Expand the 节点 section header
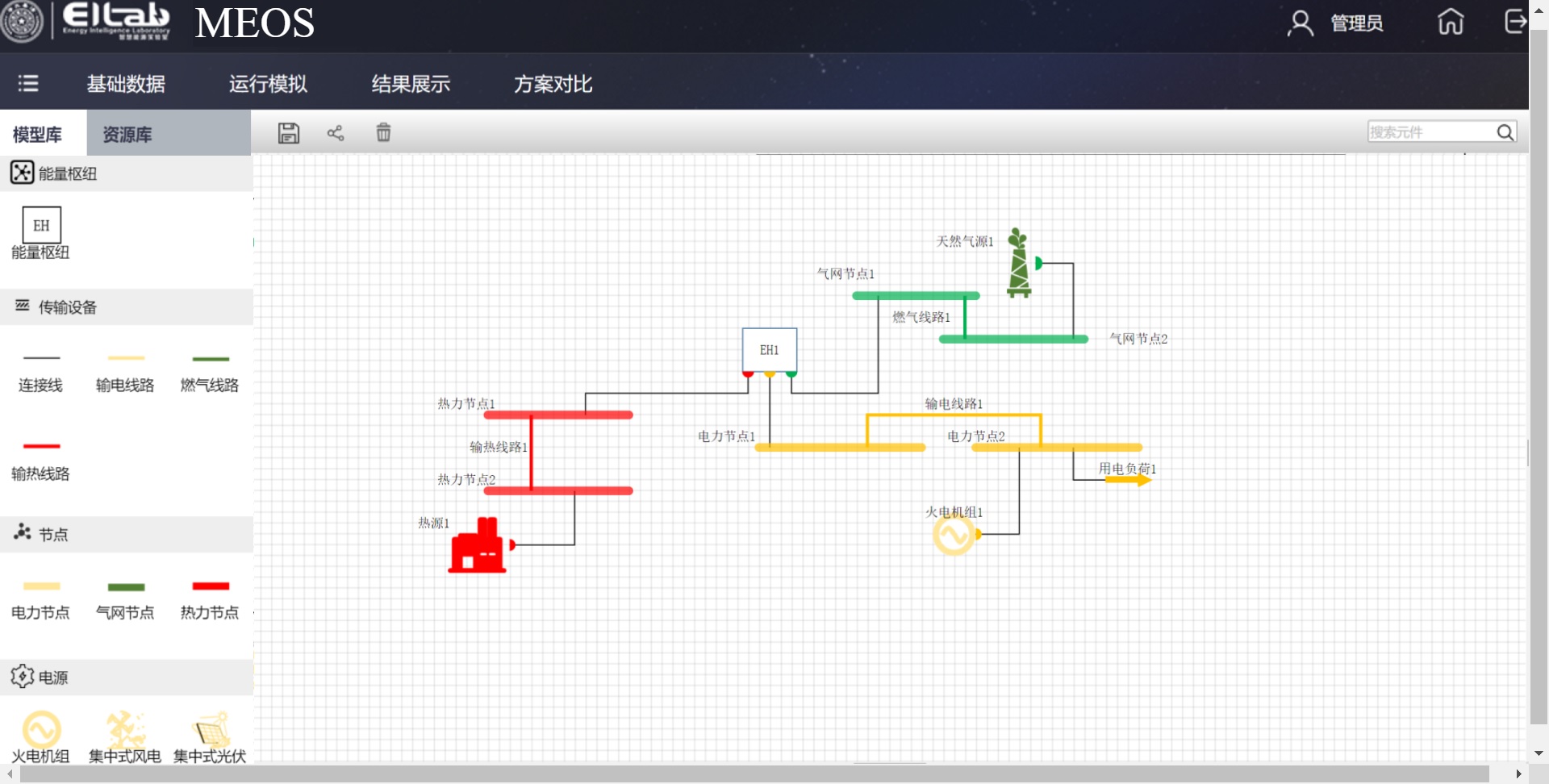1549x784 pixels. (x=53, y=534)
